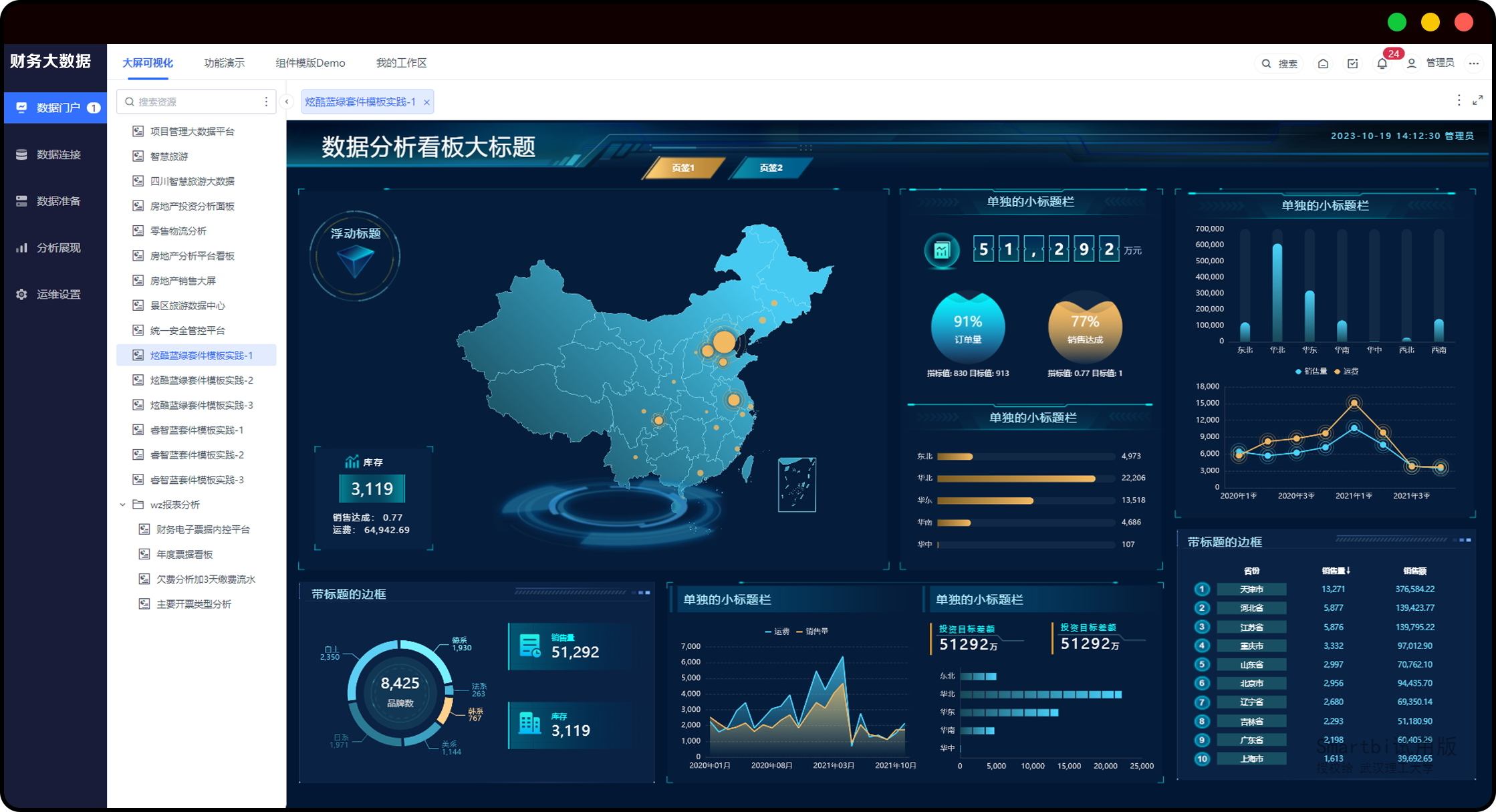Image resolution: width=1496 pixels, height=812 pixels.
Task: Collapse the resource tree panel arrow
Action: [x=287, y=102]
